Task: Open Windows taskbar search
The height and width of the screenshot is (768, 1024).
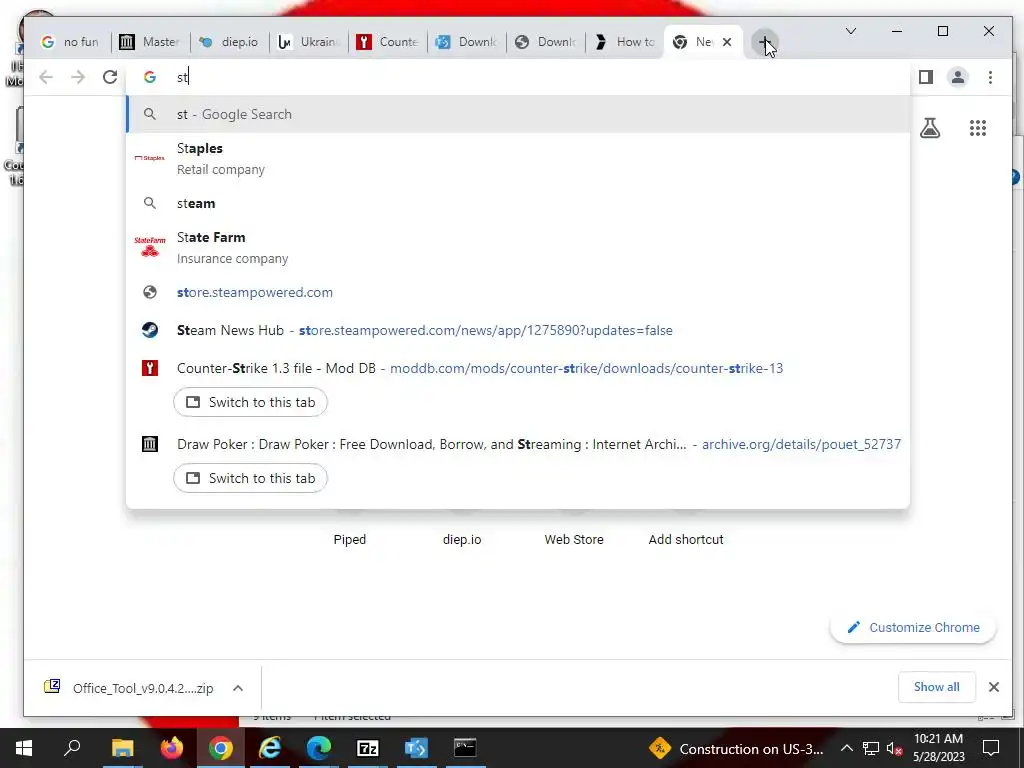Action: point(72,748)
